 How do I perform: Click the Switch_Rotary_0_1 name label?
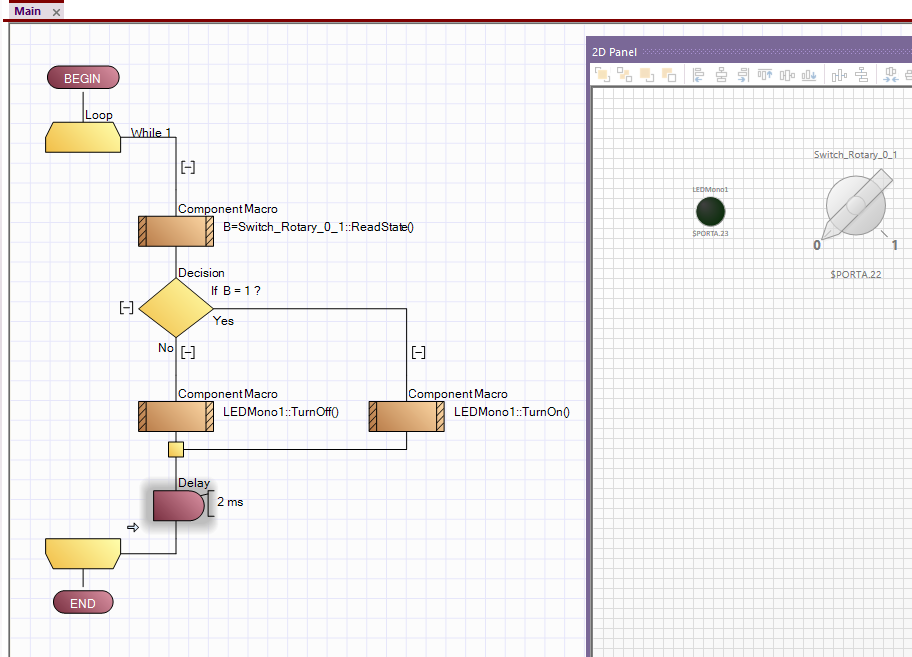tap(856, 155)
